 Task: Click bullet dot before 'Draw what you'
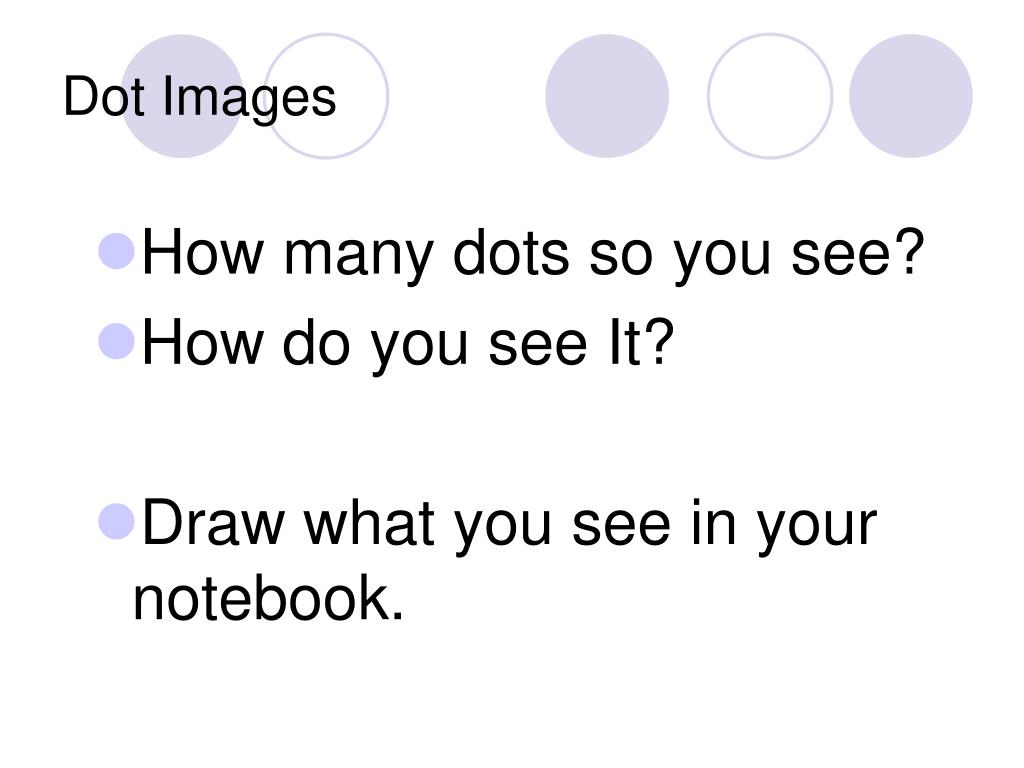coord(117,521)
